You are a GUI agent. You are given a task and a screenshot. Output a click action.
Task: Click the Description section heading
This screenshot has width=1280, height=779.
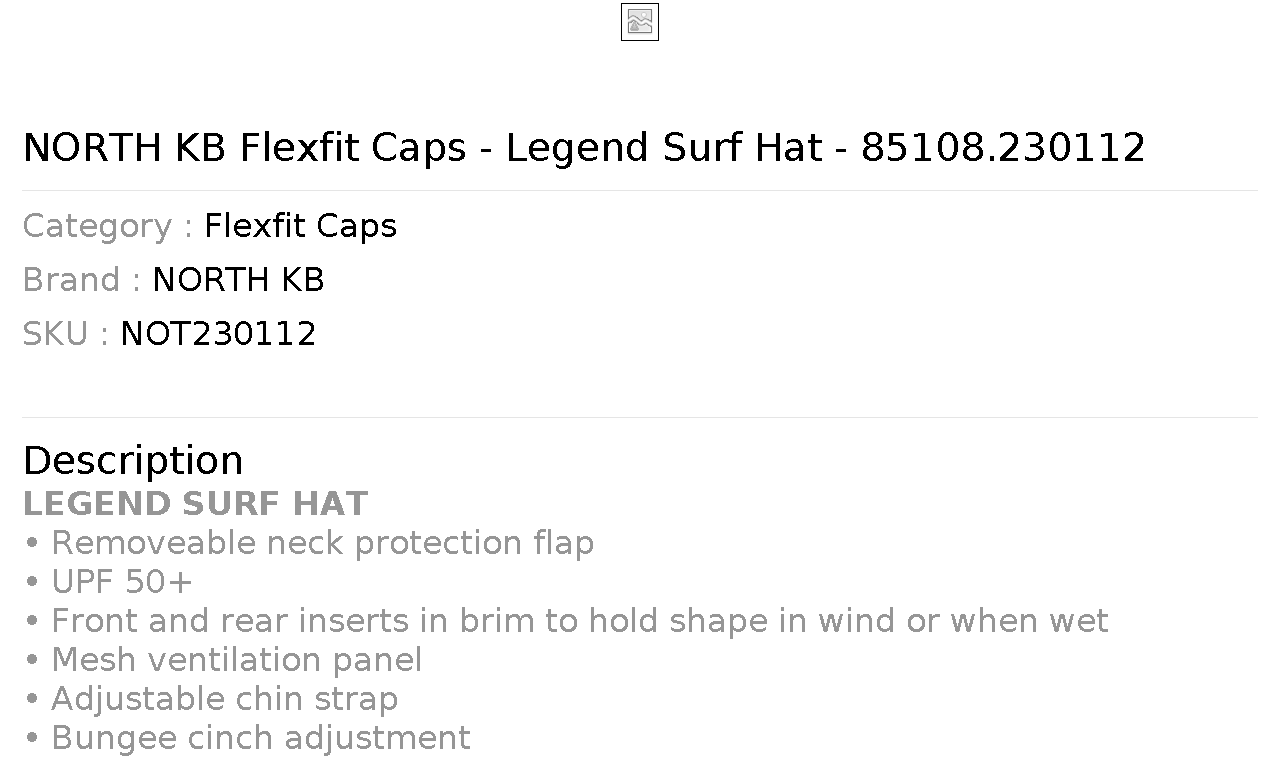pyautogui.click(x=133, y=461)
